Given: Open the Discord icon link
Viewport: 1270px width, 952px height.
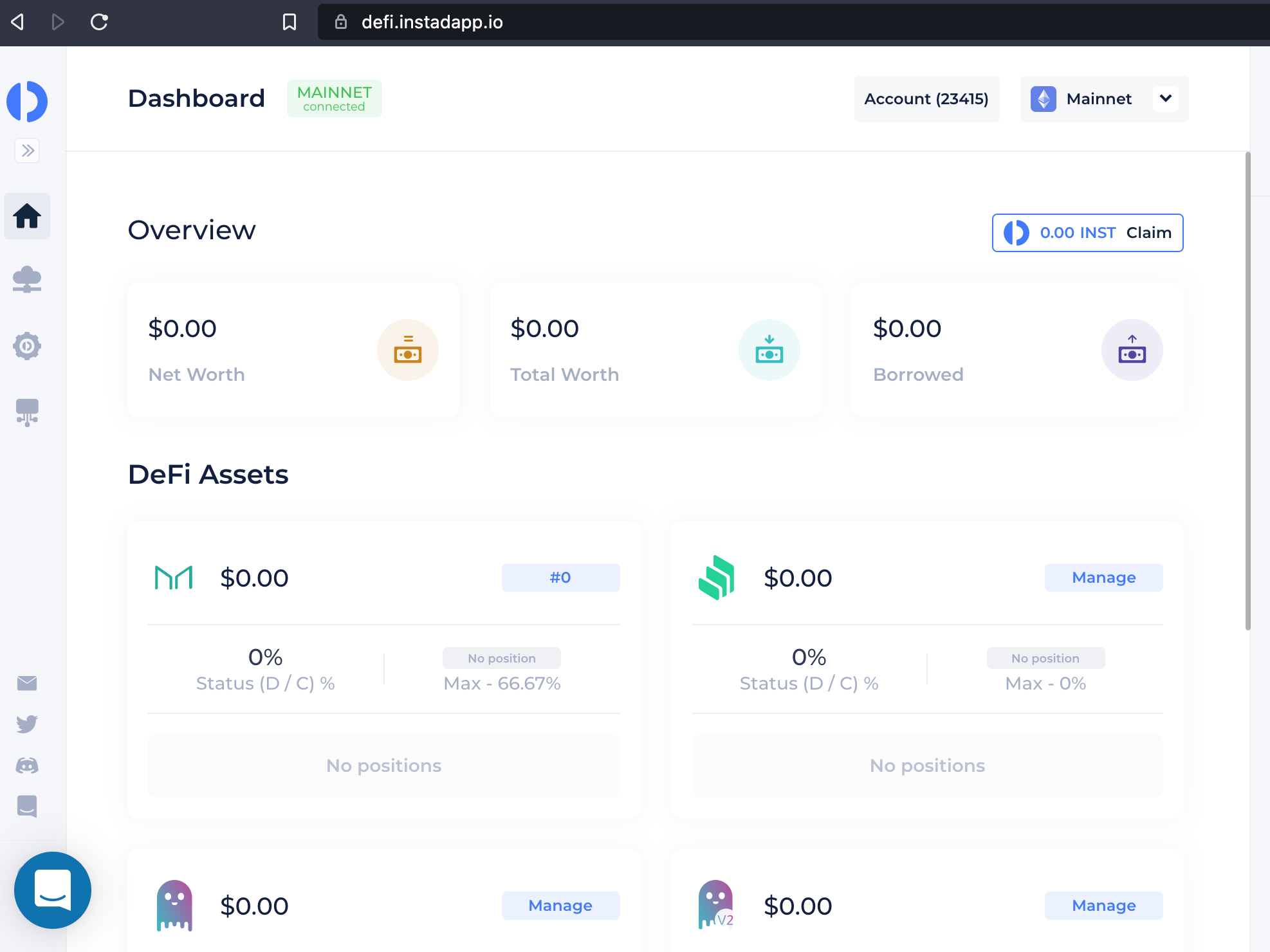Looking at the screenshot, I should pos(27,765).
